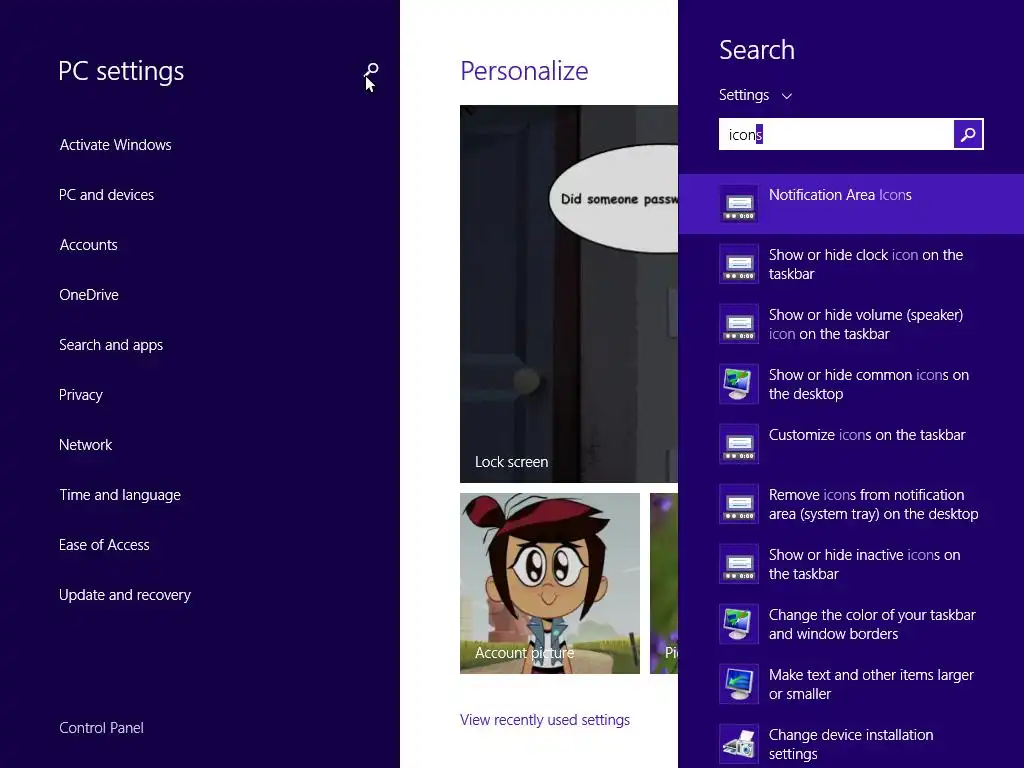The width and height of the screenshot is (1024, 768).
Task: Open Show or hide common icons on the desktop
Action: click(x=851, y=384)
